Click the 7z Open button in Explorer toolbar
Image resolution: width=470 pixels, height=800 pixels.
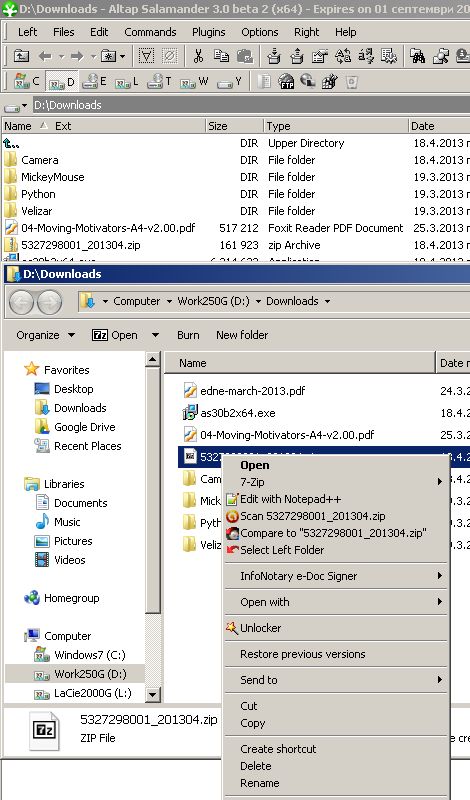tap(114, 335)
